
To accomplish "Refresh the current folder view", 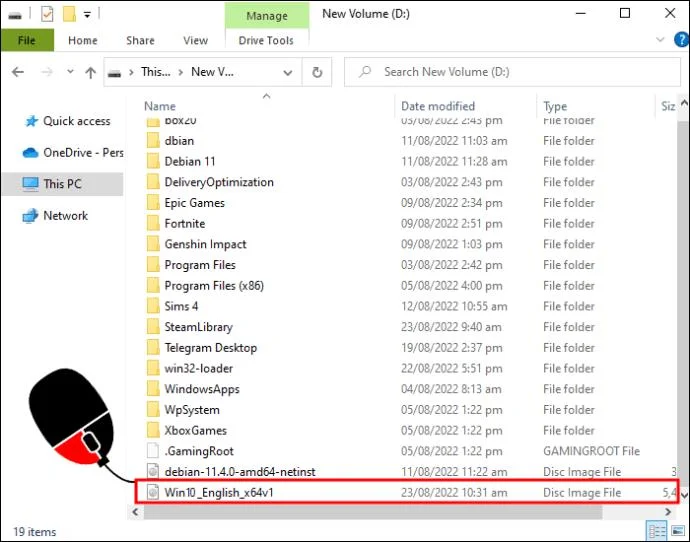I will 317,72.
